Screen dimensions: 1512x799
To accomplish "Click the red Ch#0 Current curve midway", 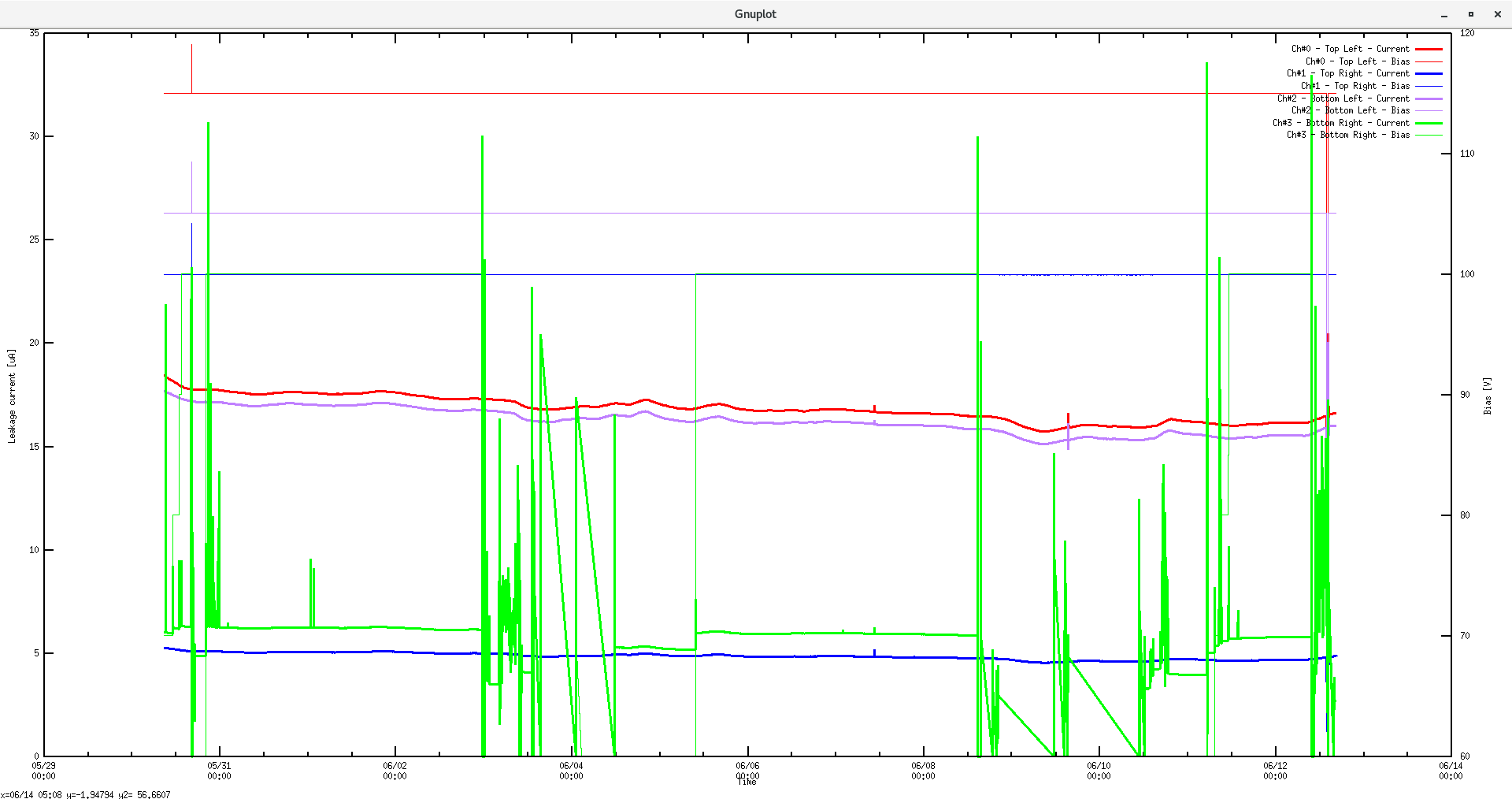I will pos(748,411).
